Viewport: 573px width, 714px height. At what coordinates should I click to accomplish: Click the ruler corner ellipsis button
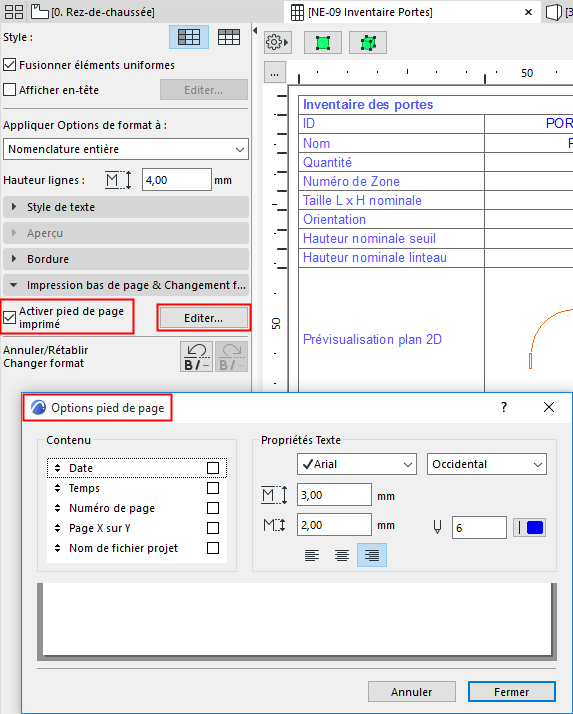pos(275,73)
